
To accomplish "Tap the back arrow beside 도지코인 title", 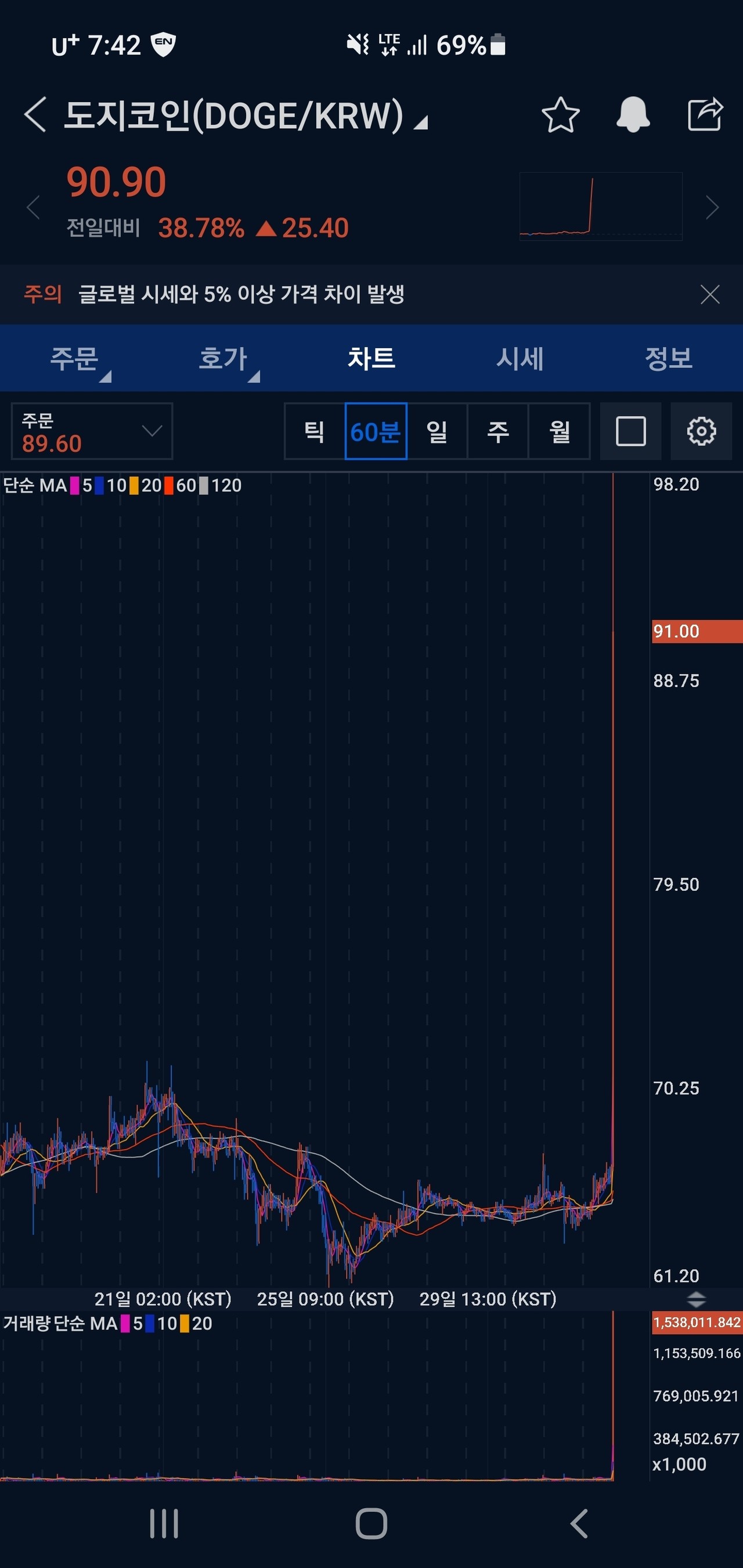I will [35, 114].
